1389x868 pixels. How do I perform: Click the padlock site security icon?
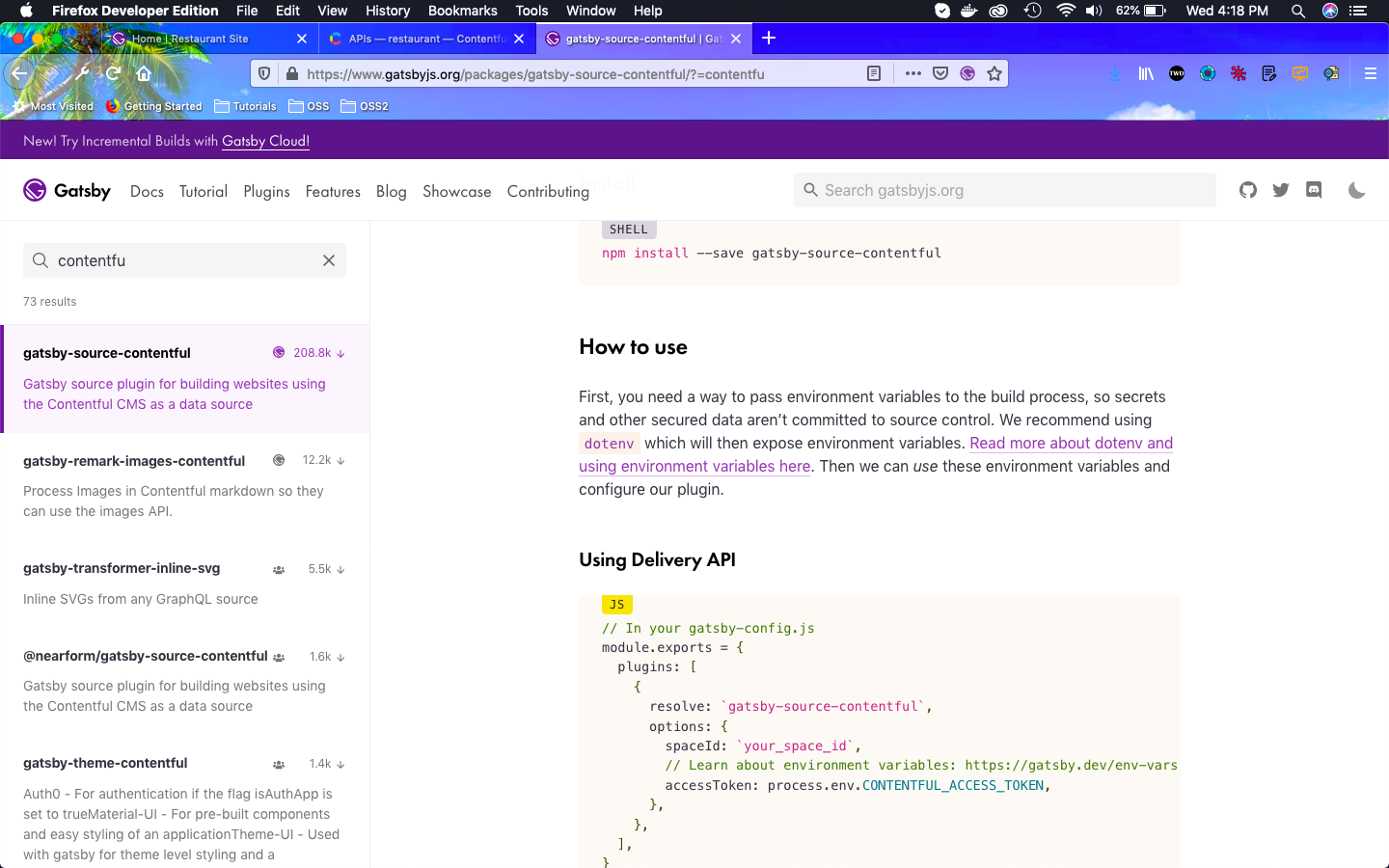click(x=292, y=73)
